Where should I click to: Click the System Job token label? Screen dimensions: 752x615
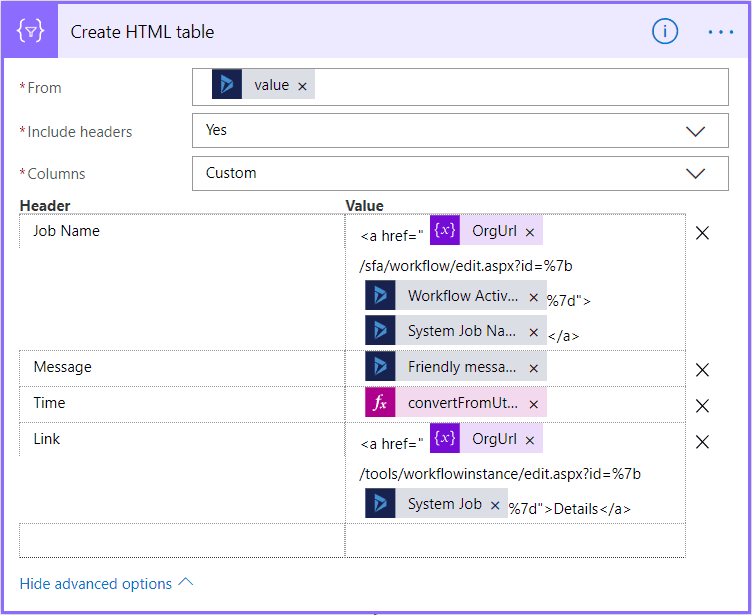click(x=445, y=504)
